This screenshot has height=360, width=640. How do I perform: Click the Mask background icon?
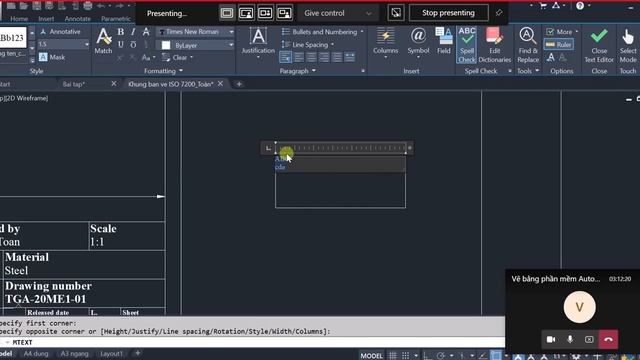point(43,57)
